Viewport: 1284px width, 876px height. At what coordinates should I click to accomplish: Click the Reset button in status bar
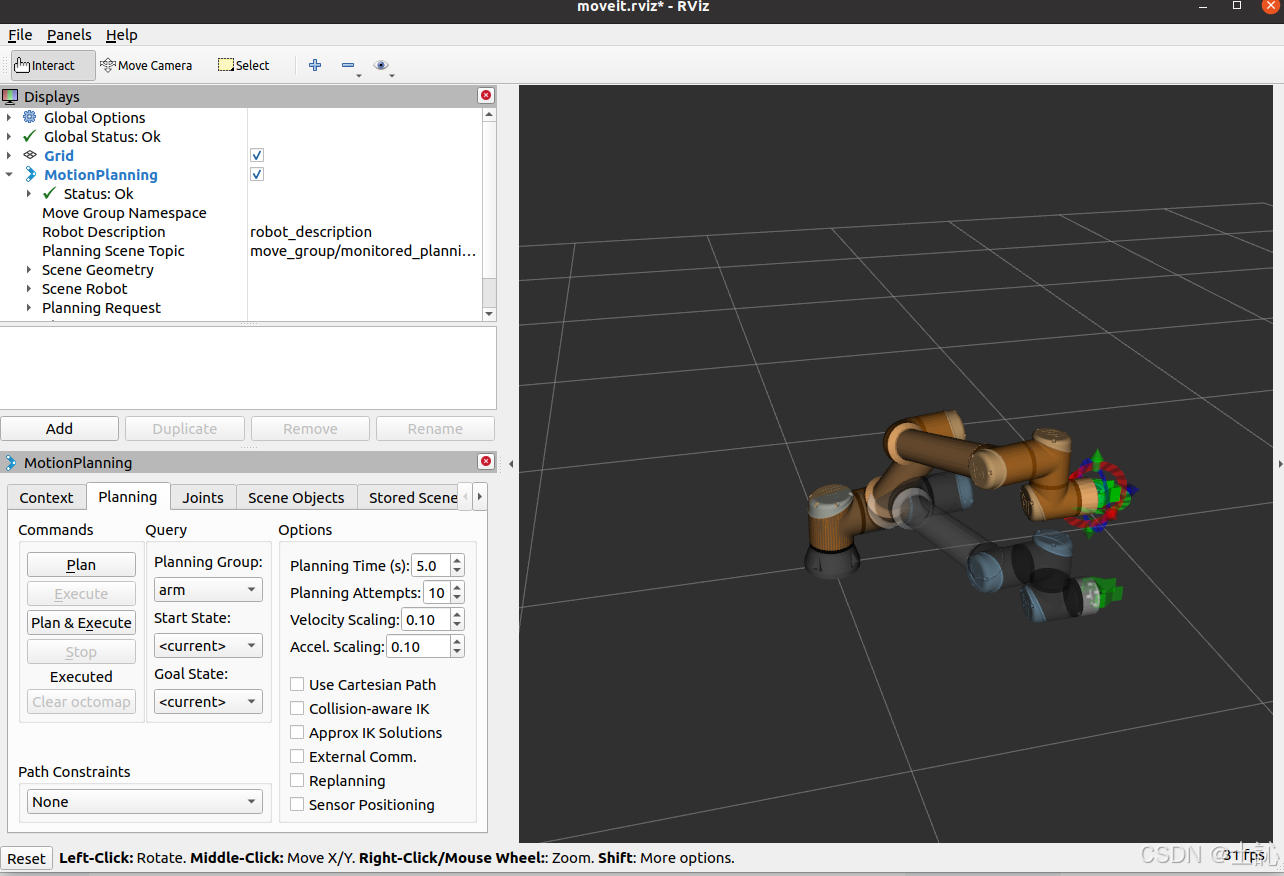tap(27, 858)
